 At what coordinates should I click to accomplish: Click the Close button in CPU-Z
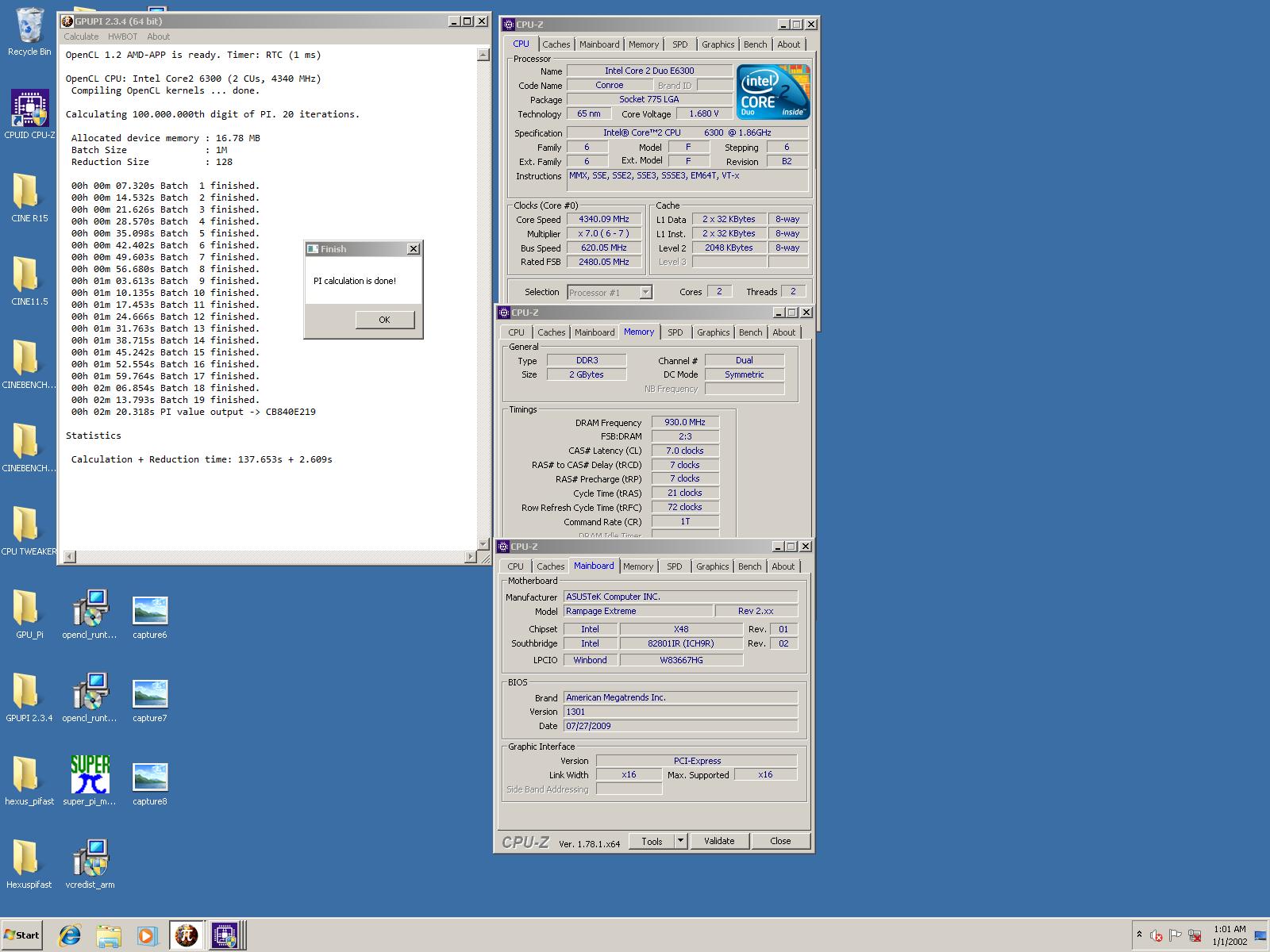coord(780,841)
